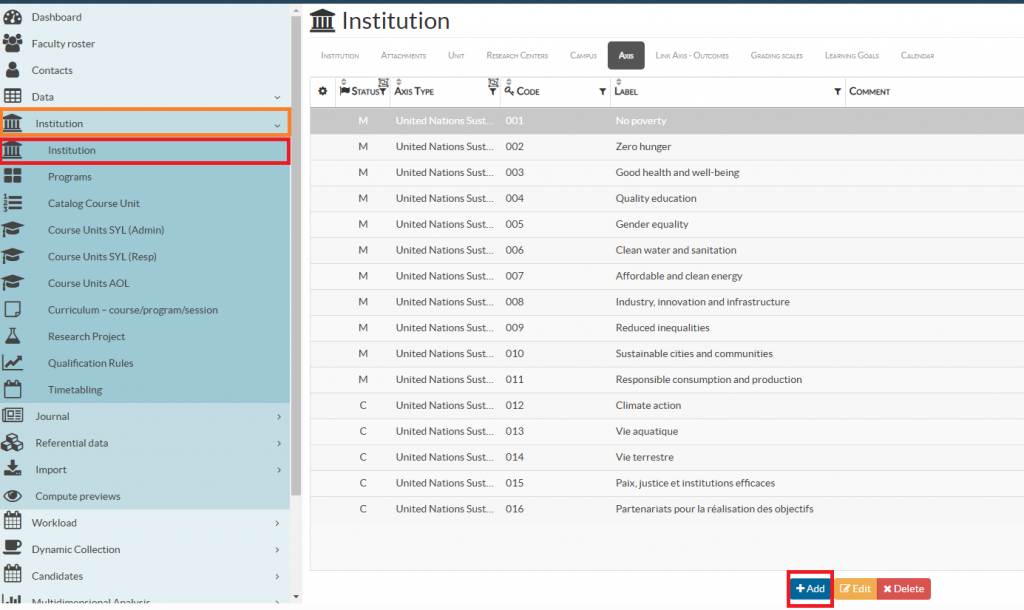Click the Research Project flask icon
The height and width of the screenshot is (610, 1024).
(x=13, y=337)
